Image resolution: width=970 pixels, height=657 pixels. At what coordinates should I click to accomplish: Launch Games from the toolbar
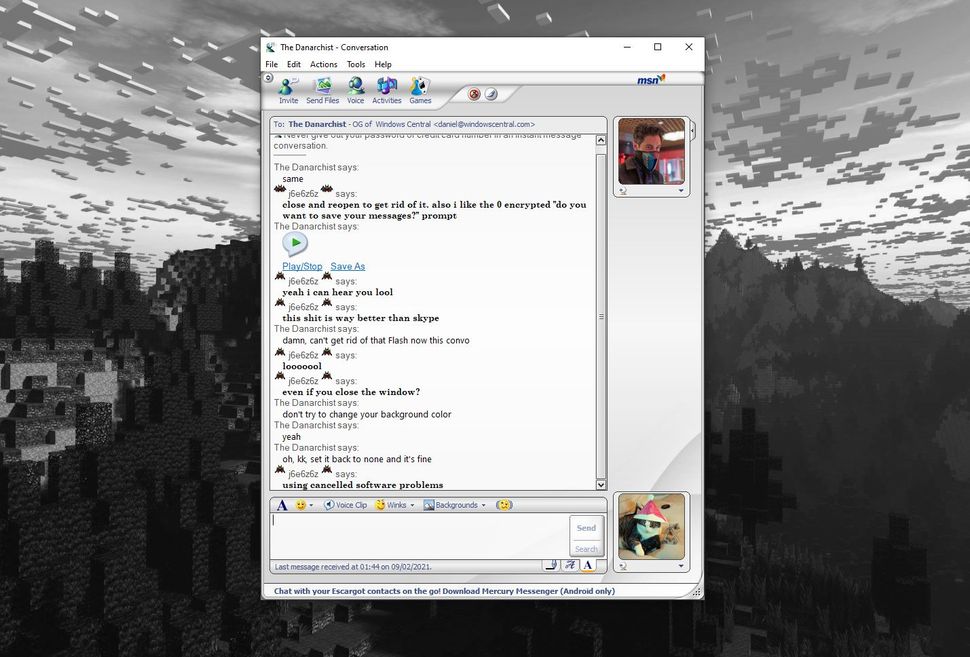click(x=419, y=88)
